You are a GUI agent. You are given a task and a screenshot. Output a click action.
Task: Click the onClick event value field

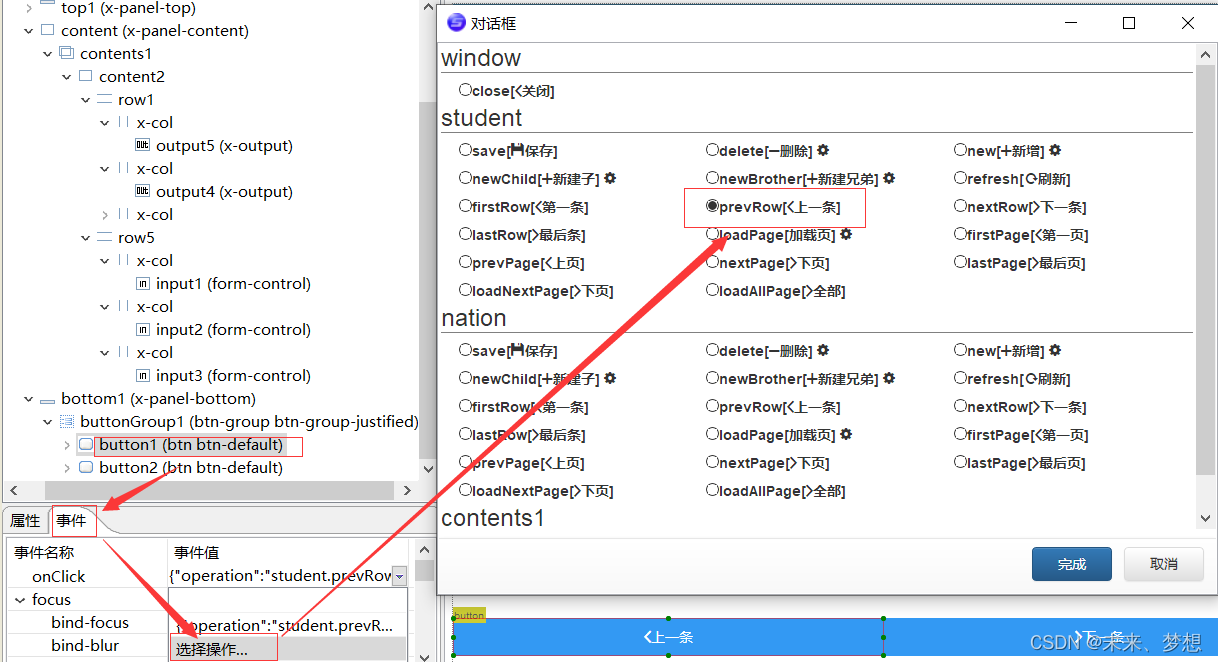(280, 576)
